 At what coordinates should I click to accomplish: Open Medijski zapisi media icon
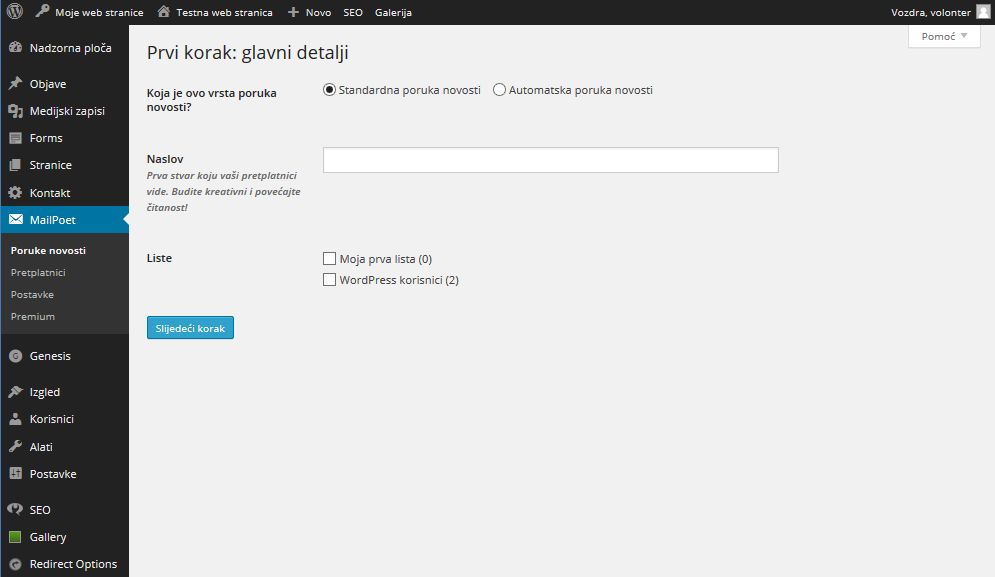[x=15, y=110]
